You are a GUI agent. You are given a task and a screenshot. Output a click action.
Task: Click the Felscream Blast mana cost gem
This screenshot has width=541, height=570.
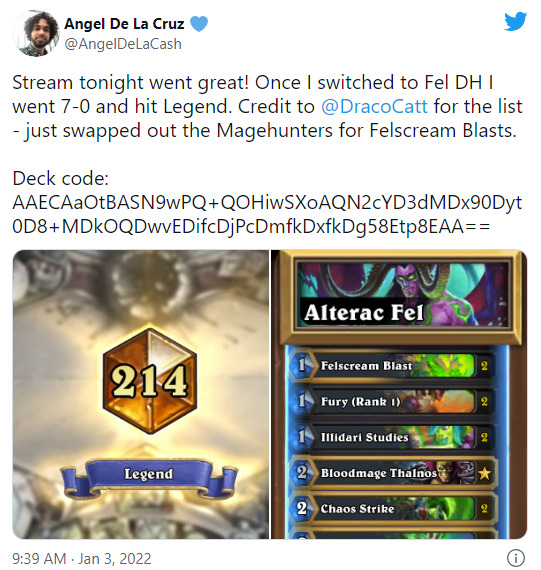pos(301,365)
